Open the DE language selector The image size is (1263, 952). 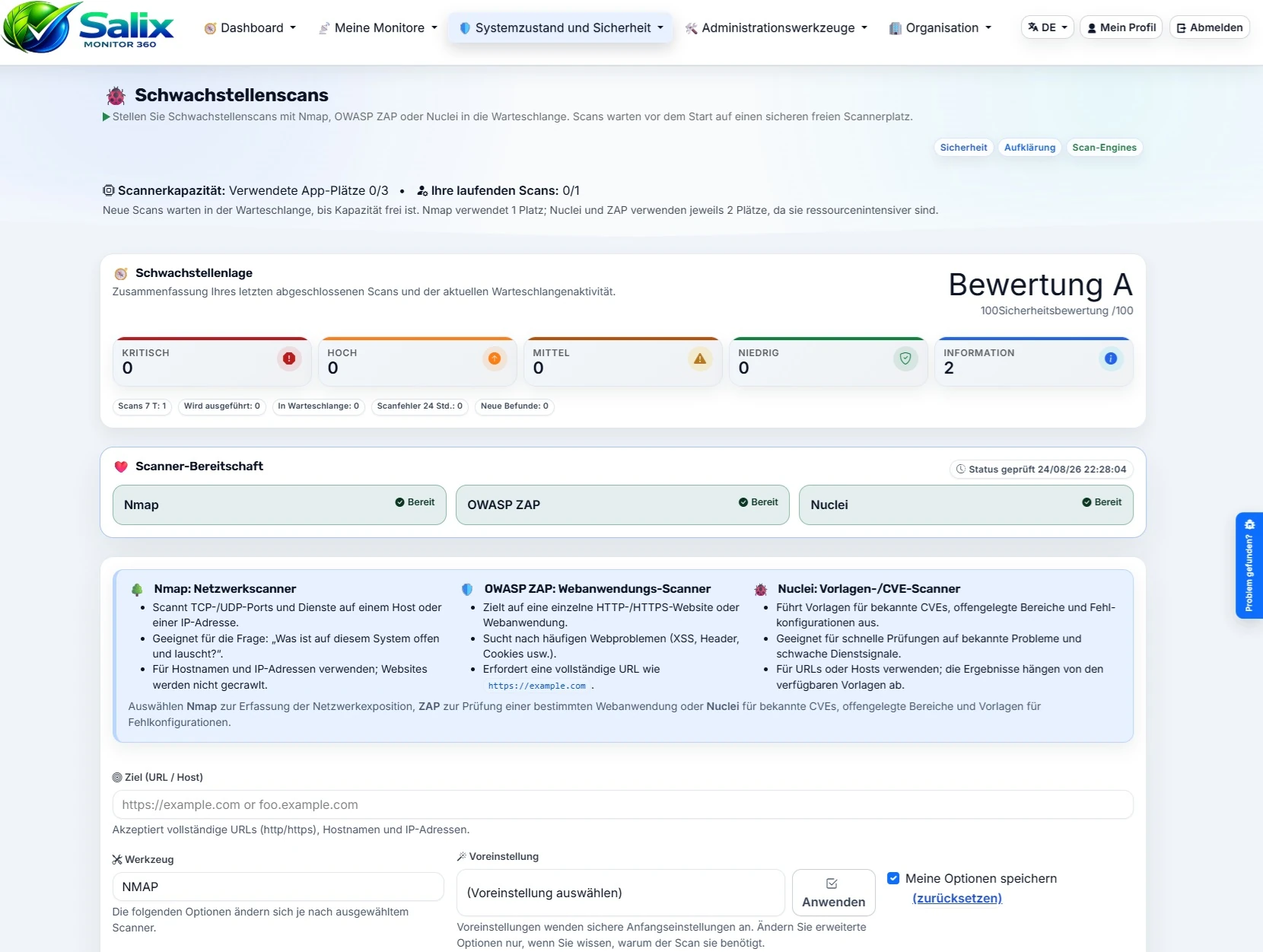coord(1048,27)
